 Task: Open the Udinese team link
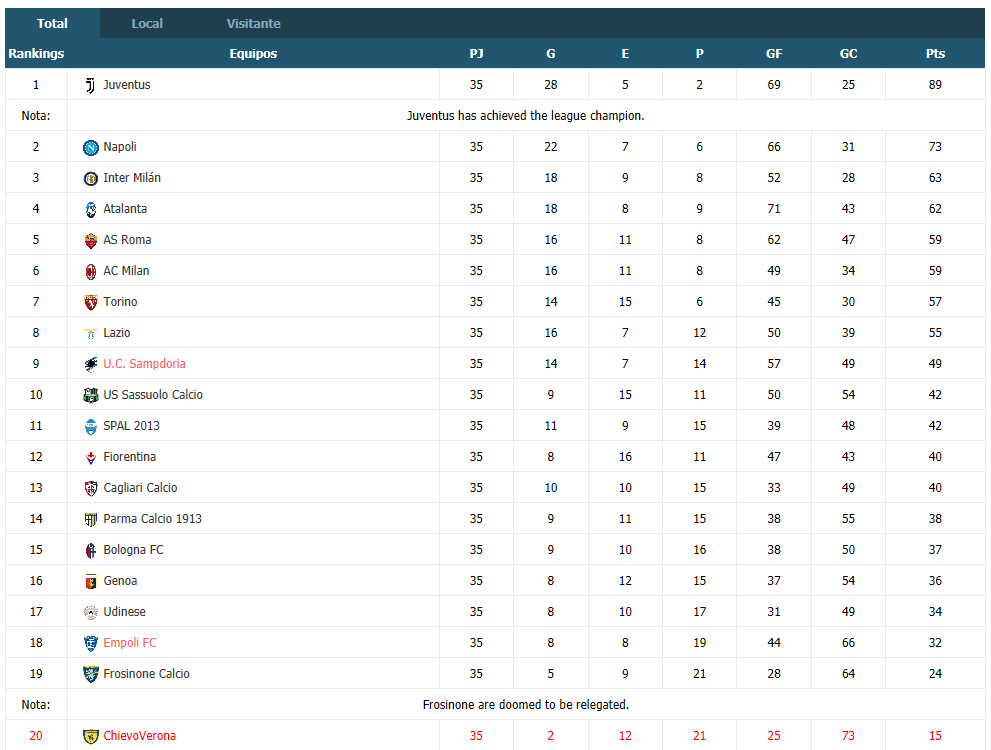[x=125, y=611]
